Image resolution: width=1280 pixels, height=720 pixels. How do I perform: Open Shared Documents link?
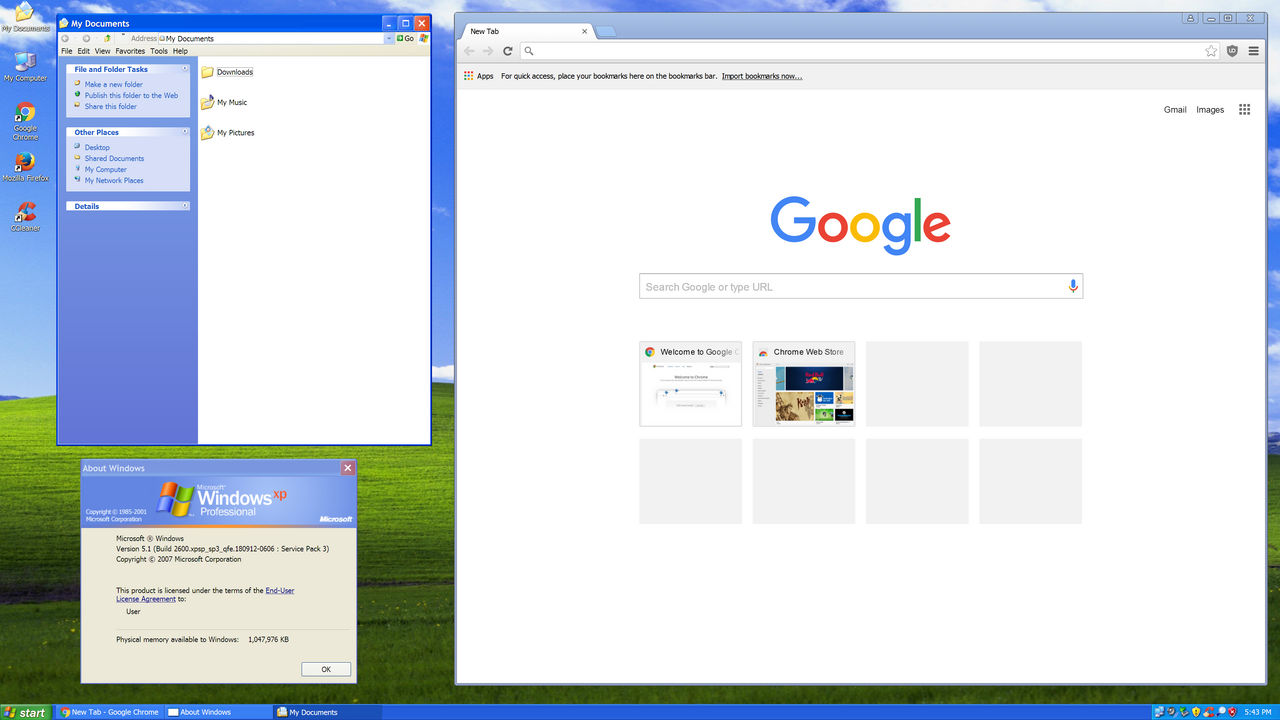(114, 158)
